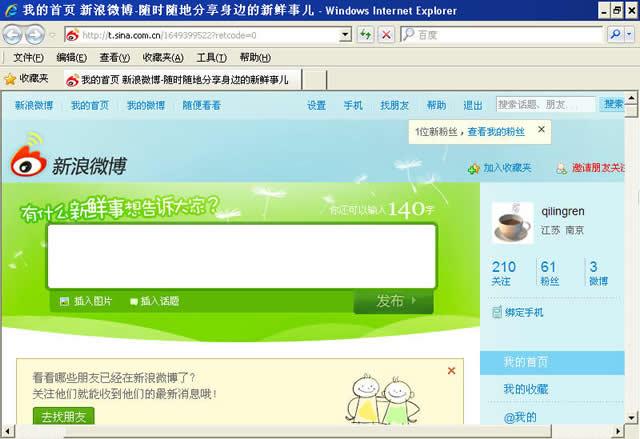The width and height of the screenshot is (640, 439).
Task: Click the blue 搜索 button
Action: [x=612, y=104]
